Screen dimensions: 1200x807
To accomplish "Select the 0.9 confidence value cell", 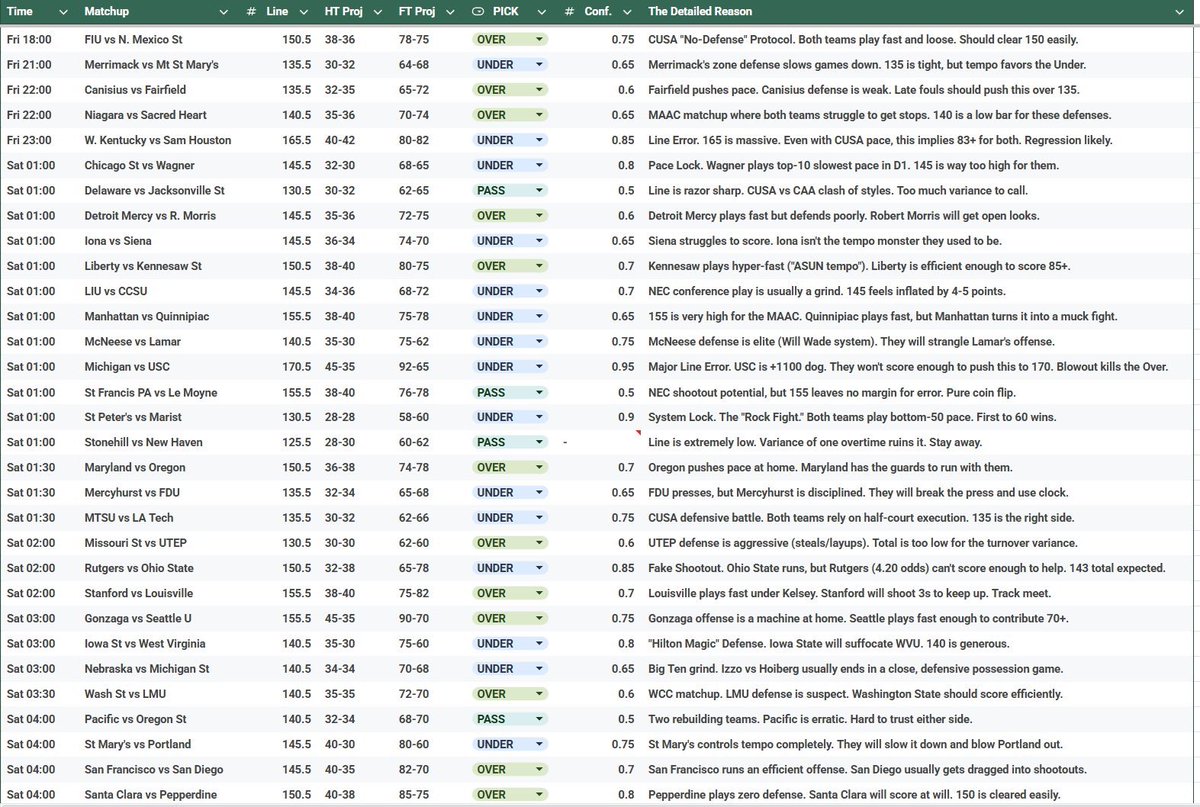I will point(600,417).
